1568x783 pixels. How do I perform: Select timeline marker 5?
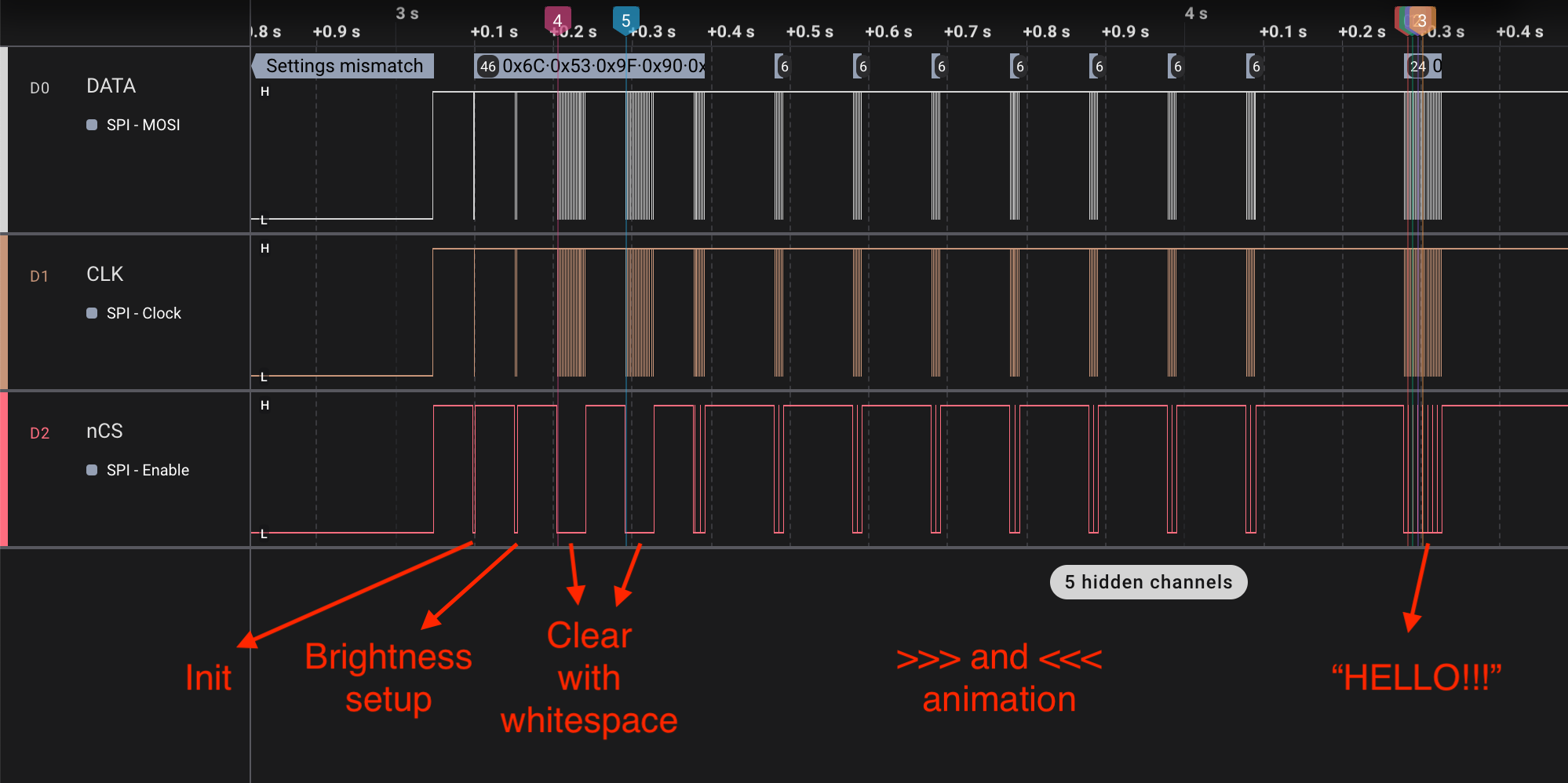[x=625, y=20]
